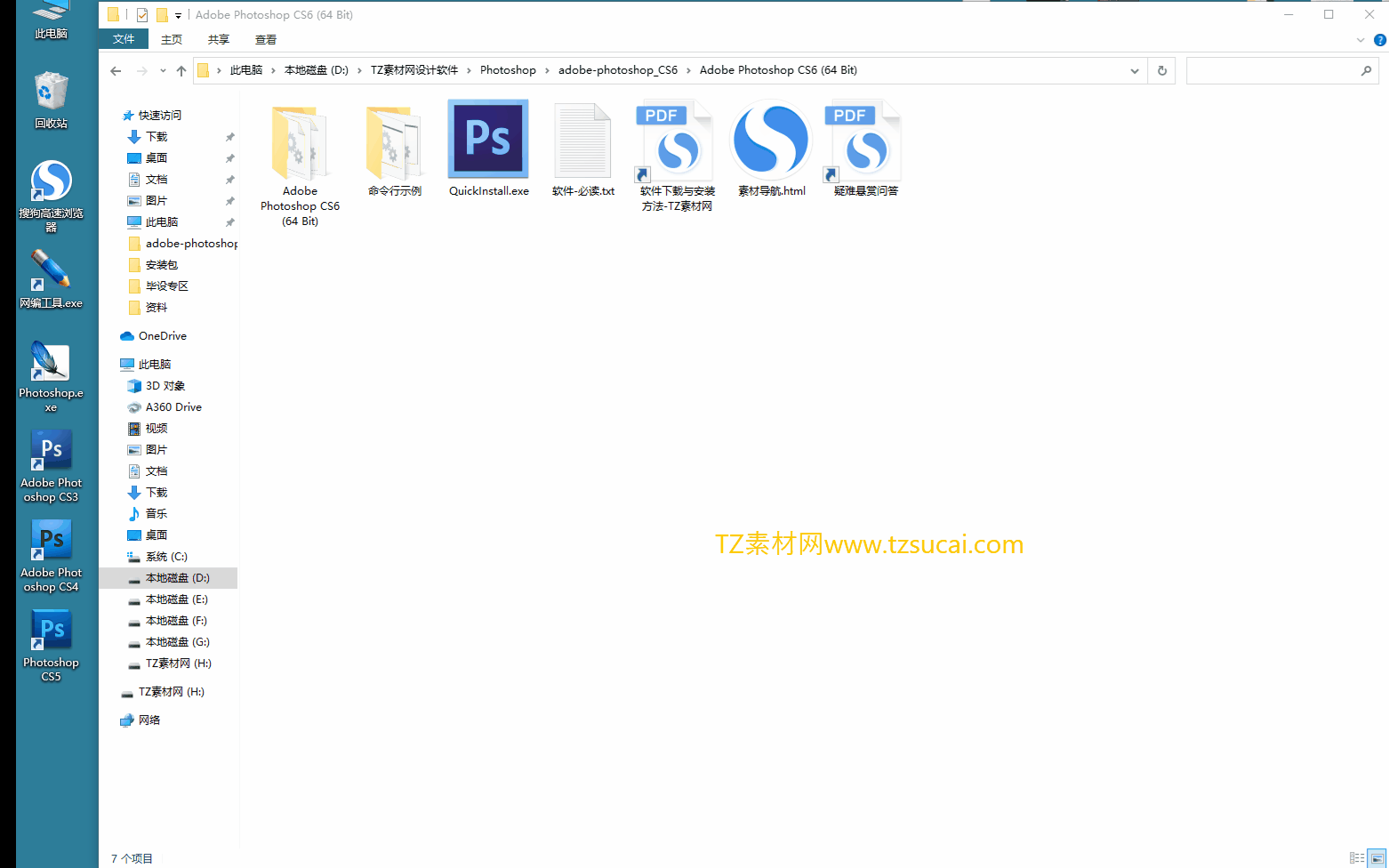Expand chevron after Photoshop in address bar
The width and height of the screenshot is (1389, 868).
[x=547, y=70]
